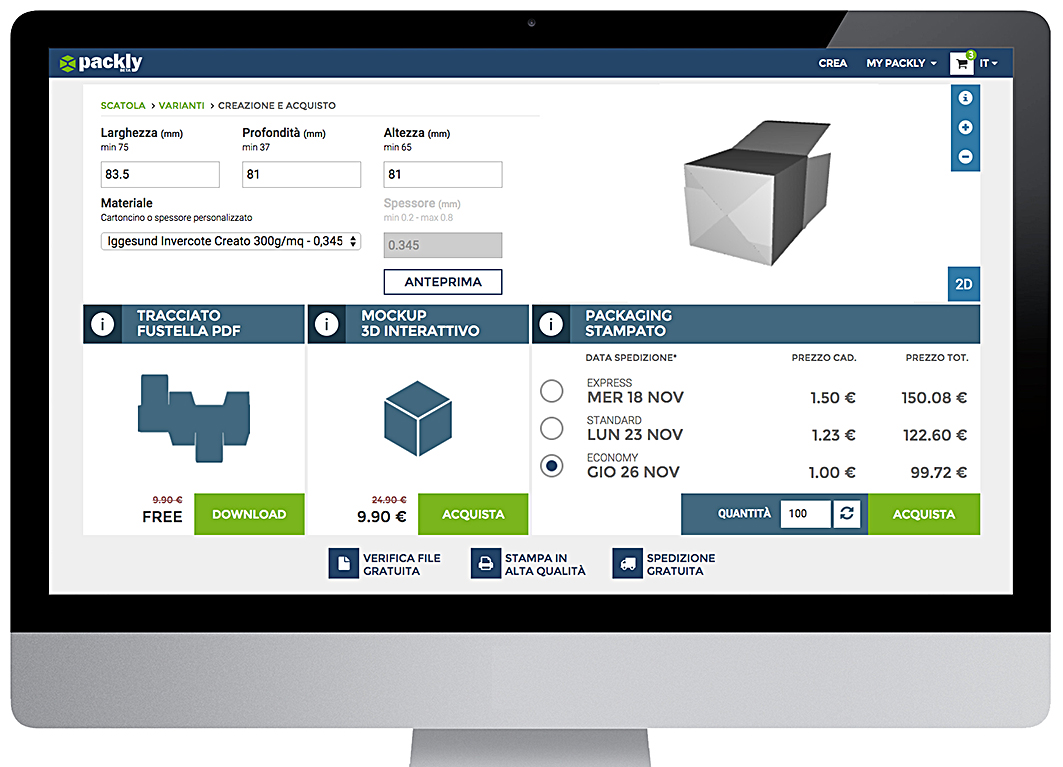Click the 9.90 € mockup price
The width and height of the screenshot is (1063, 767).
tap(382, 517)
